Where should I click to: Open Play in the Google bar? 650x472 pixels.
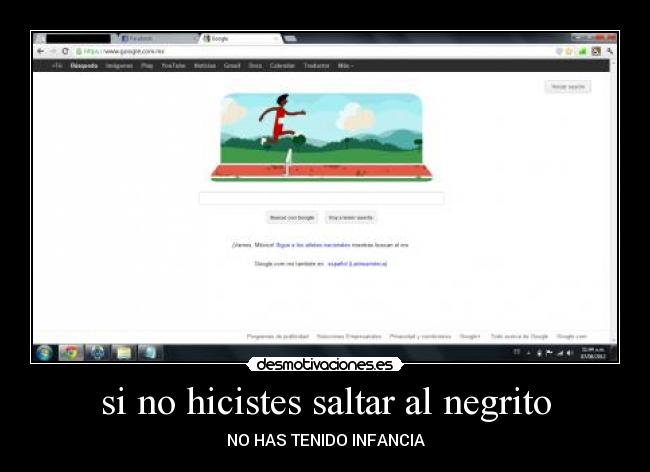click(147, 66)
